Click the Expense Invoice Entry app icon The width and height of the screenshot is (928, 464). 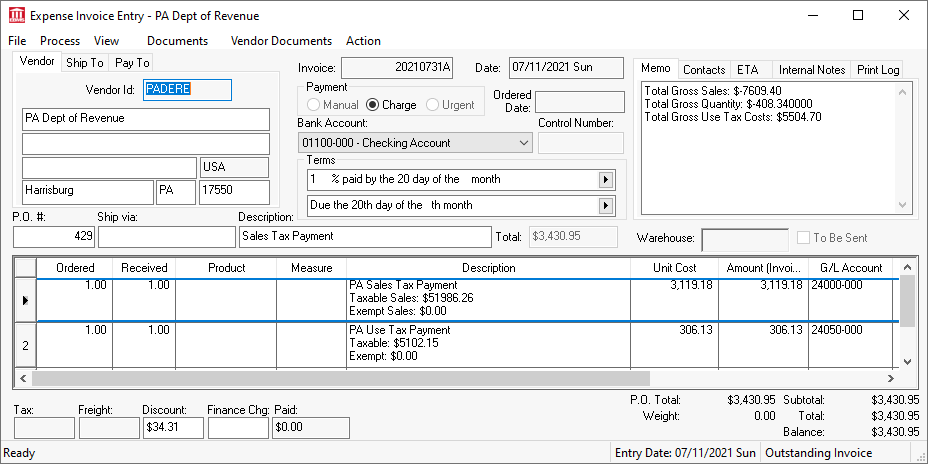17,16
